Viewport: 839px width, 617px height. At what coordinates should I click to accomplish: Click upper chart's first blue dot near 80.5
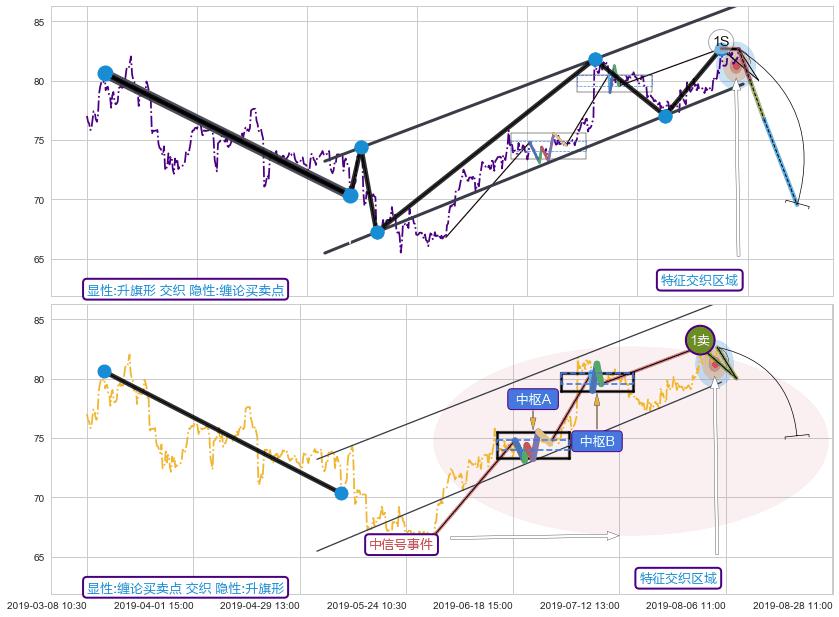pyautogui.click(x=105, y=73)
